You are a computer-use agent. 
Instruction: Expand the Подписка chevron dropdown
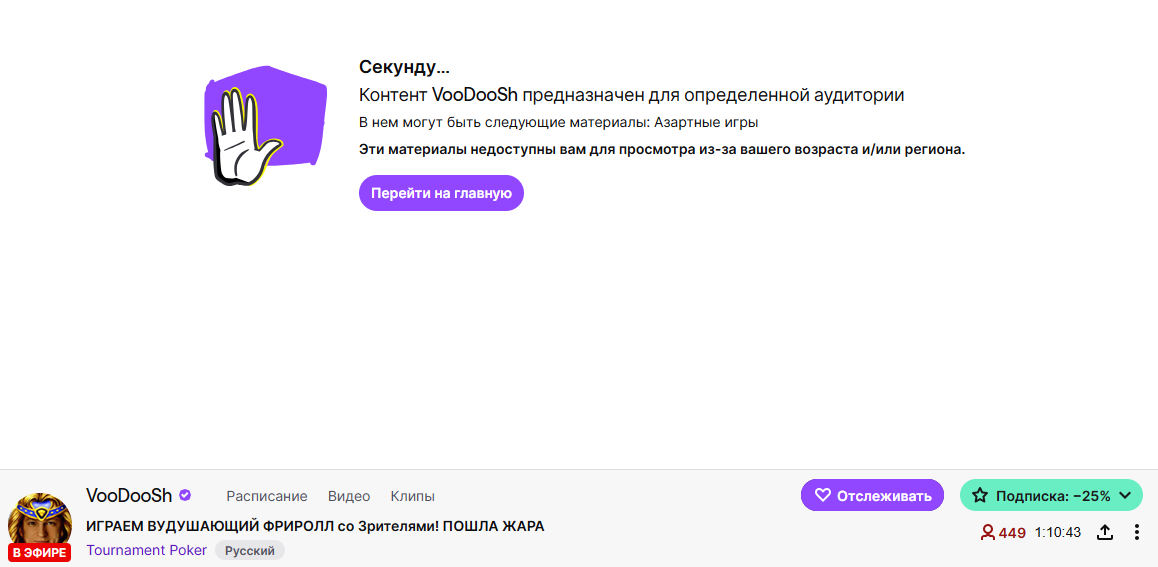point(1126,495)
